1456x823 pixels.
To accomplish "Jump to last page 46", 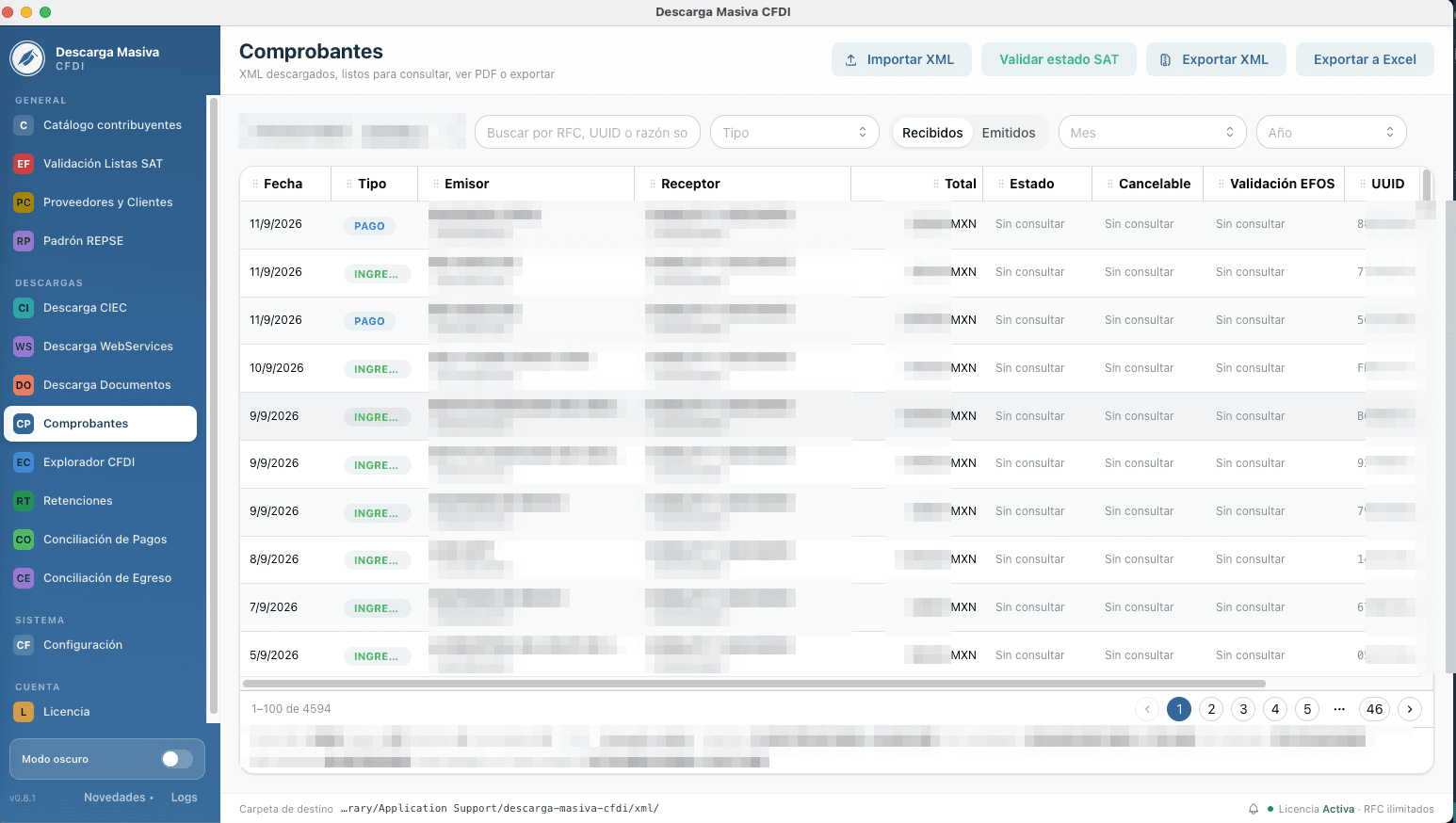I will click(x=1375, y=709).
